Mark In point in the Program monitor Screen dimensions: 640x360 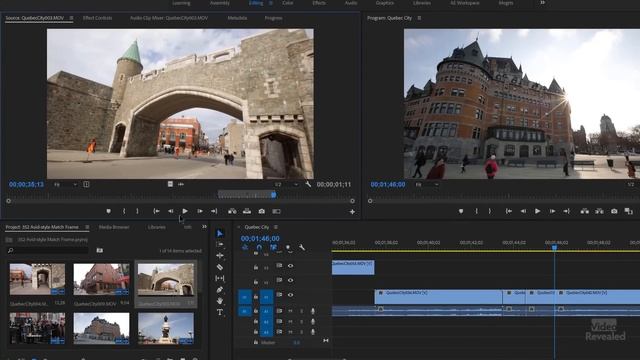(476, 211)
